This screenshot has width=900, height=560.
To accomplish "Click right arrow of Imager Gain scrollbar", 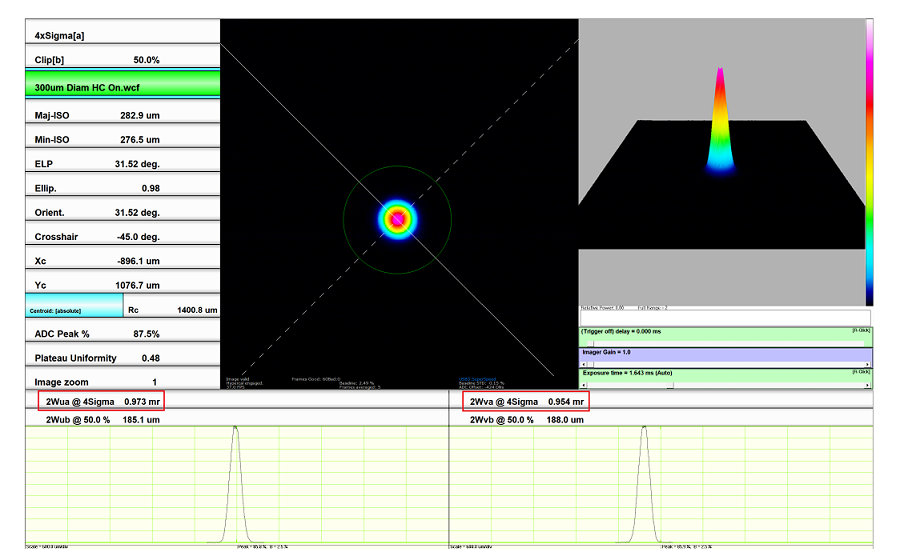I will [869, 364].
